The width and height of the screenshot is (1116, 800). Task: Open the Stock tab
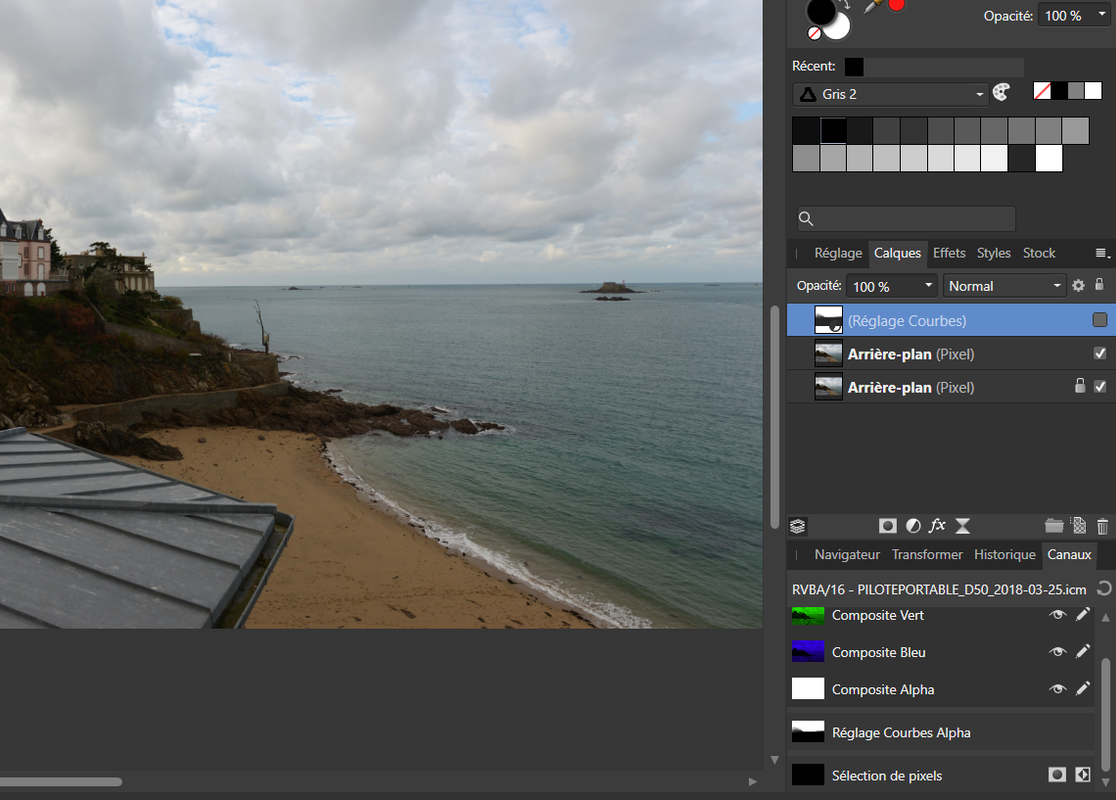pyautogui.click(x=1038, y=253)
